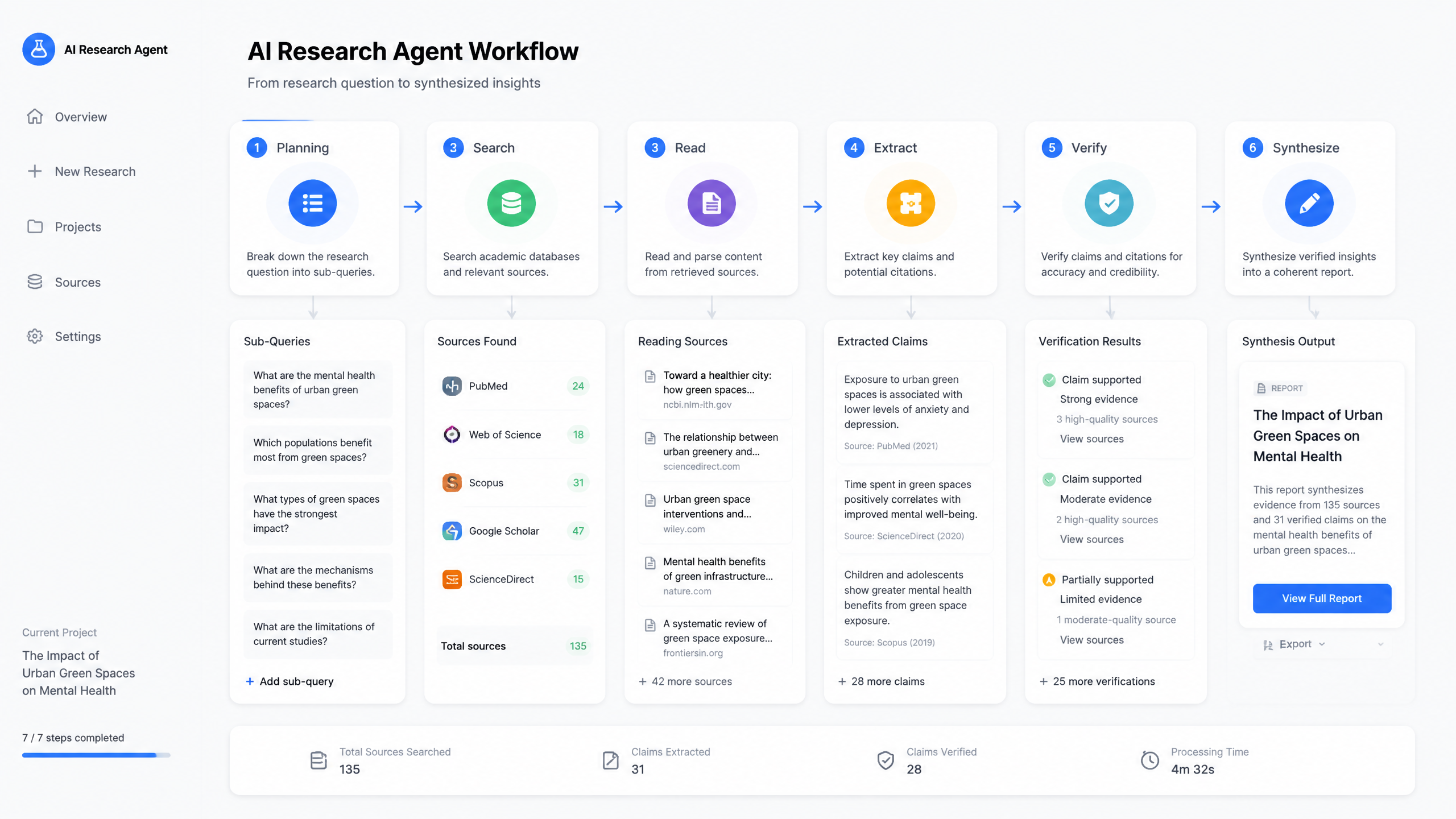The width and height of the screenshot is (1456, 819).
Task: Click the Processing Time value 4m 32s
Action: point(1192,770)
